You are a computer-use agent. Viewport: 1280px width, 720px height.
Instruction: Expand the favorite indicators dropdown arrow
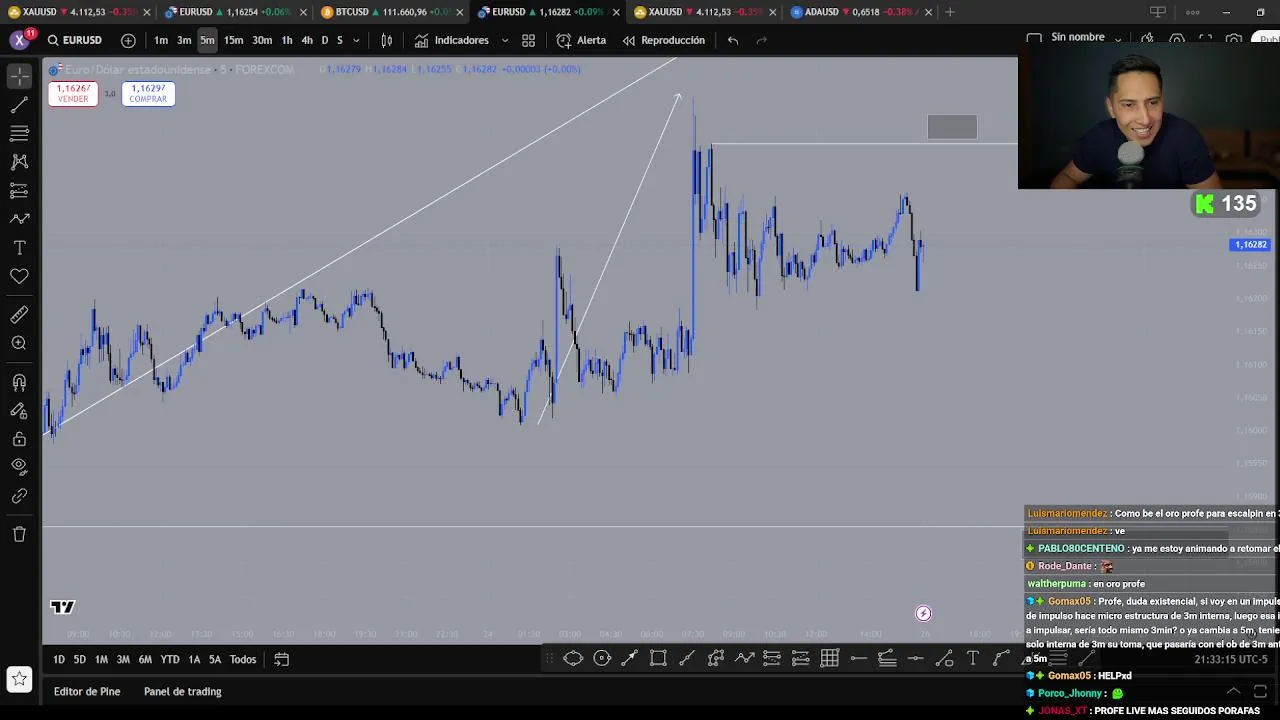[504, 40]
